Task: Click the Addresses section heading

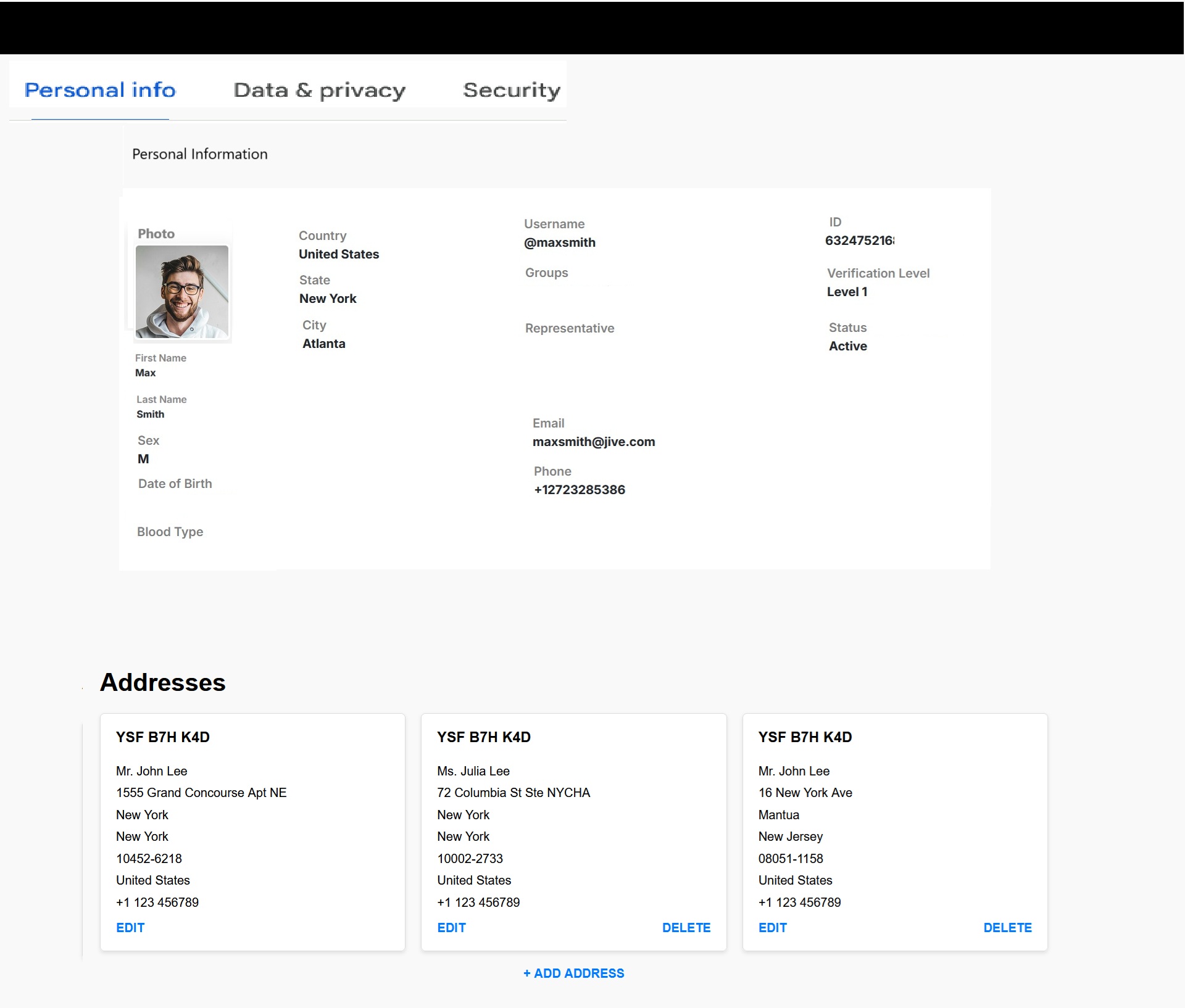Action: click(x=163, y=682)
